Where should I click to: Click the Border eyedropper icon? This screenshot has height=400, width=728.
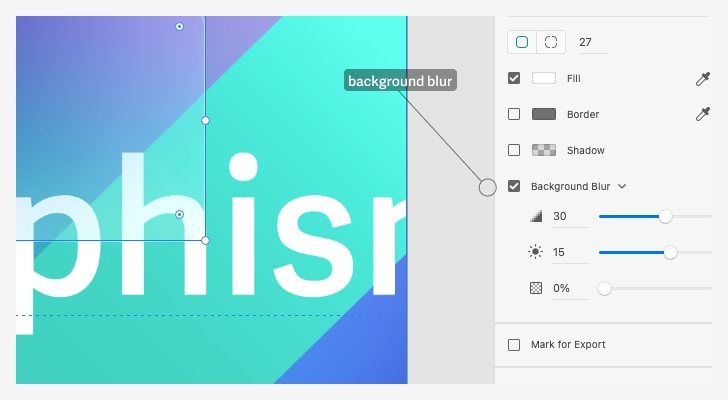coord(702,114)
